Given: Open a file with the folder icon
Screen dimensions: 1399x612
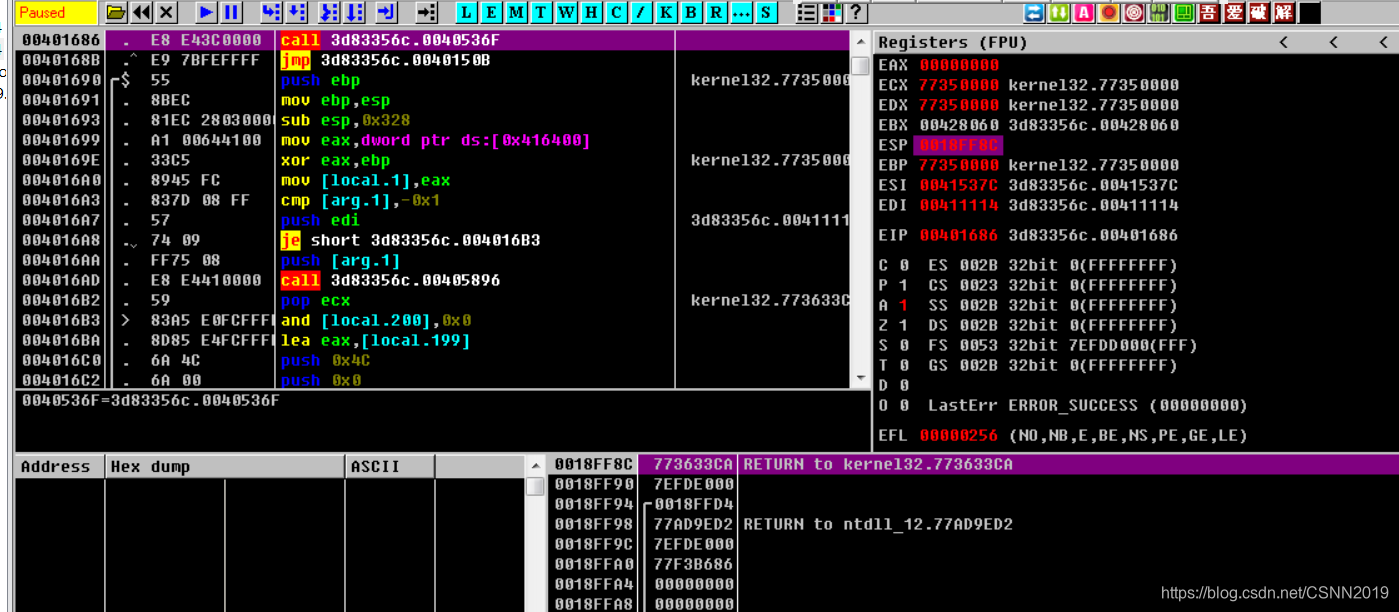Looking at the screenshot, I should pos(116,13).
